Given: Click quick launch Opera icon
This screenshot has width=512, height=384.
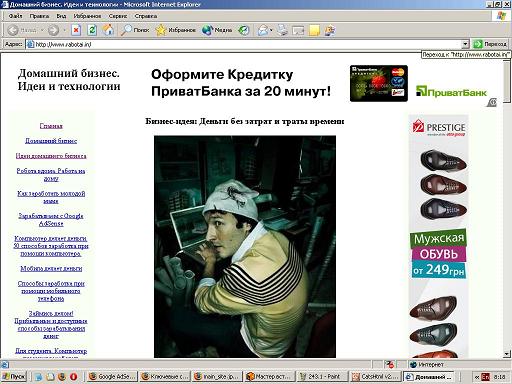Looking at the screenshot, I should click(73, 377).
